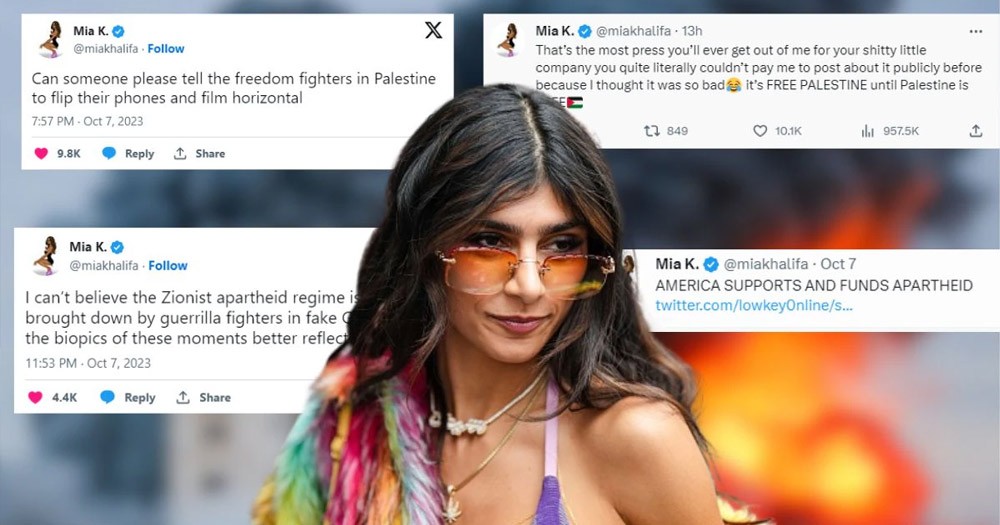The height and width of the screenshot is (525, 1000).
Task: Open the 7:57 PM · Oct 7, 2023 timestamp
Action: pos(87,121)
